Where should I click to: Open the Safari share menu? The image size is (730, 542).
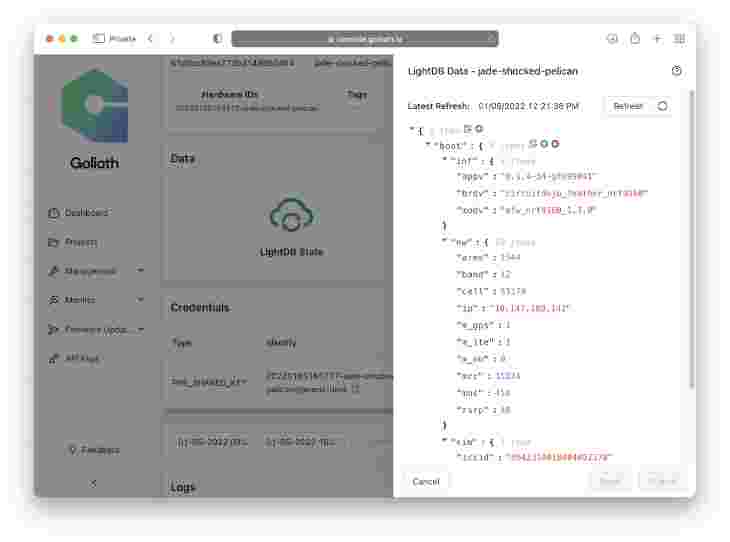635,38
